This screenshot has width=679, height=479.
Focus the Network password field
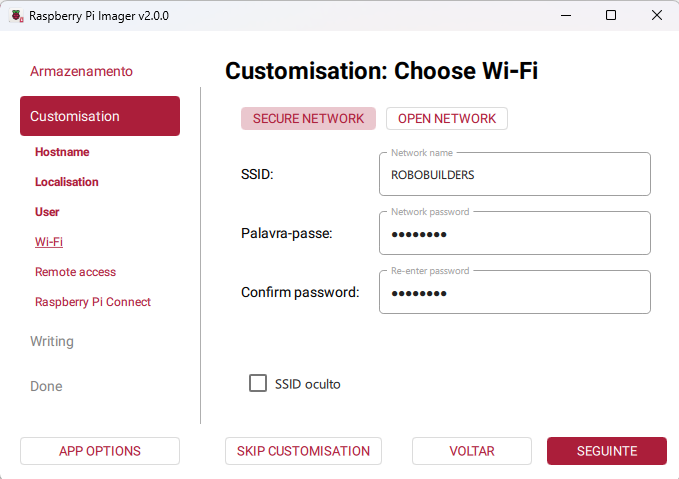click(515, 234)
